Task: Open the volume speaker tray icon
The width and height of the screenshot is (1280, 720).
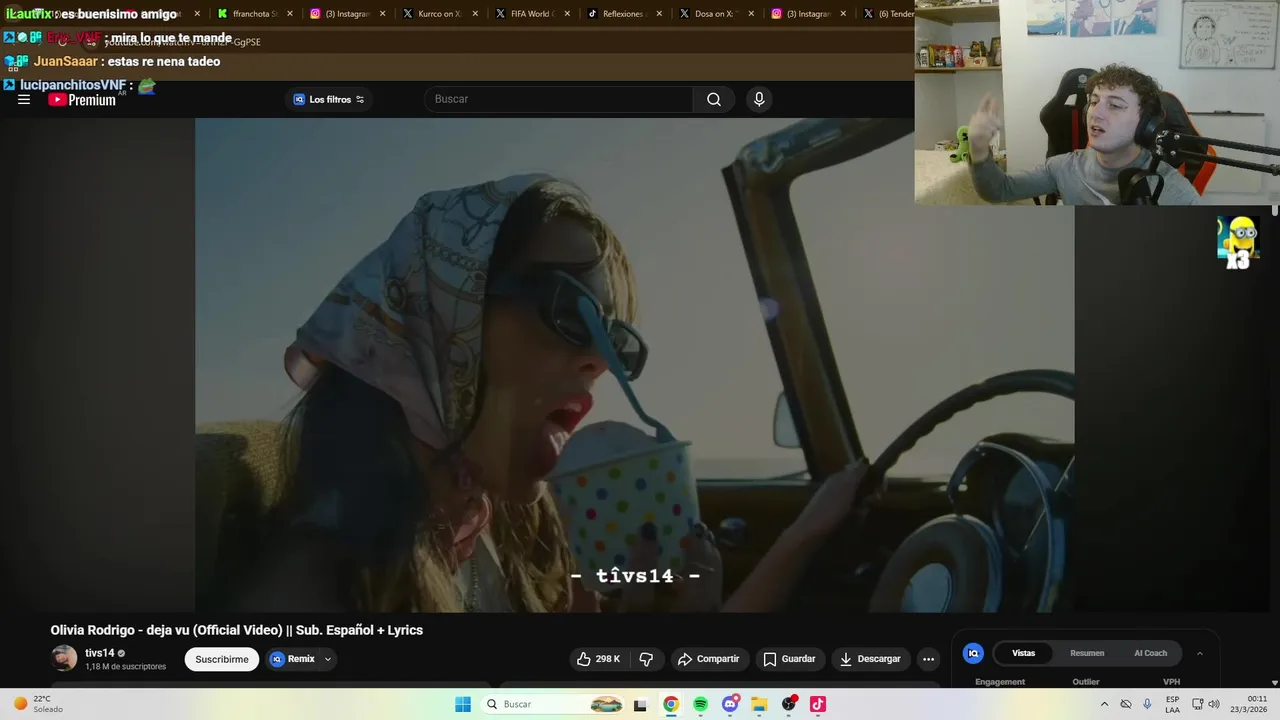Action: click(1214, 704)
